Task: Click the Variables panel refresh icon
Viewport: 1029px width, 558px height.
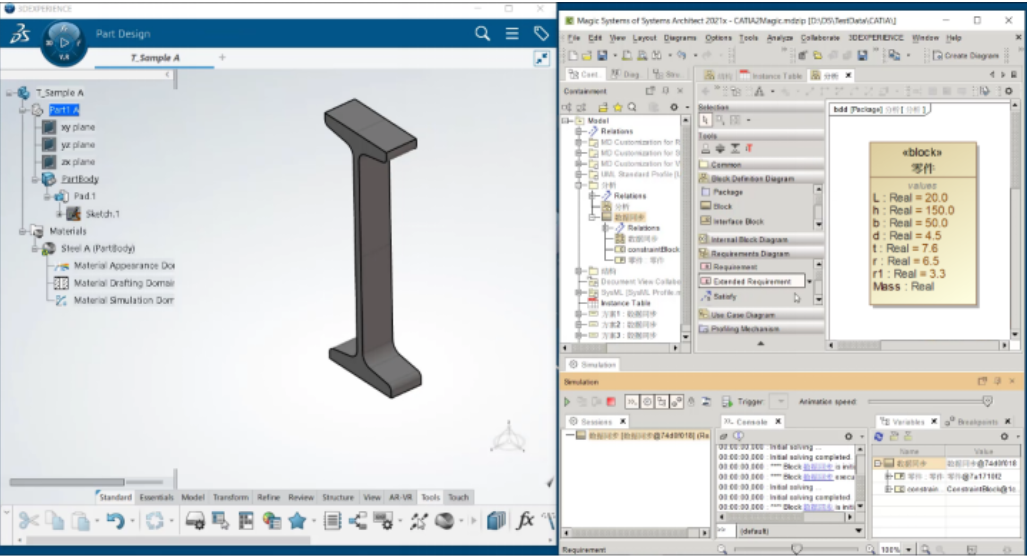Action: pos(879,437)
